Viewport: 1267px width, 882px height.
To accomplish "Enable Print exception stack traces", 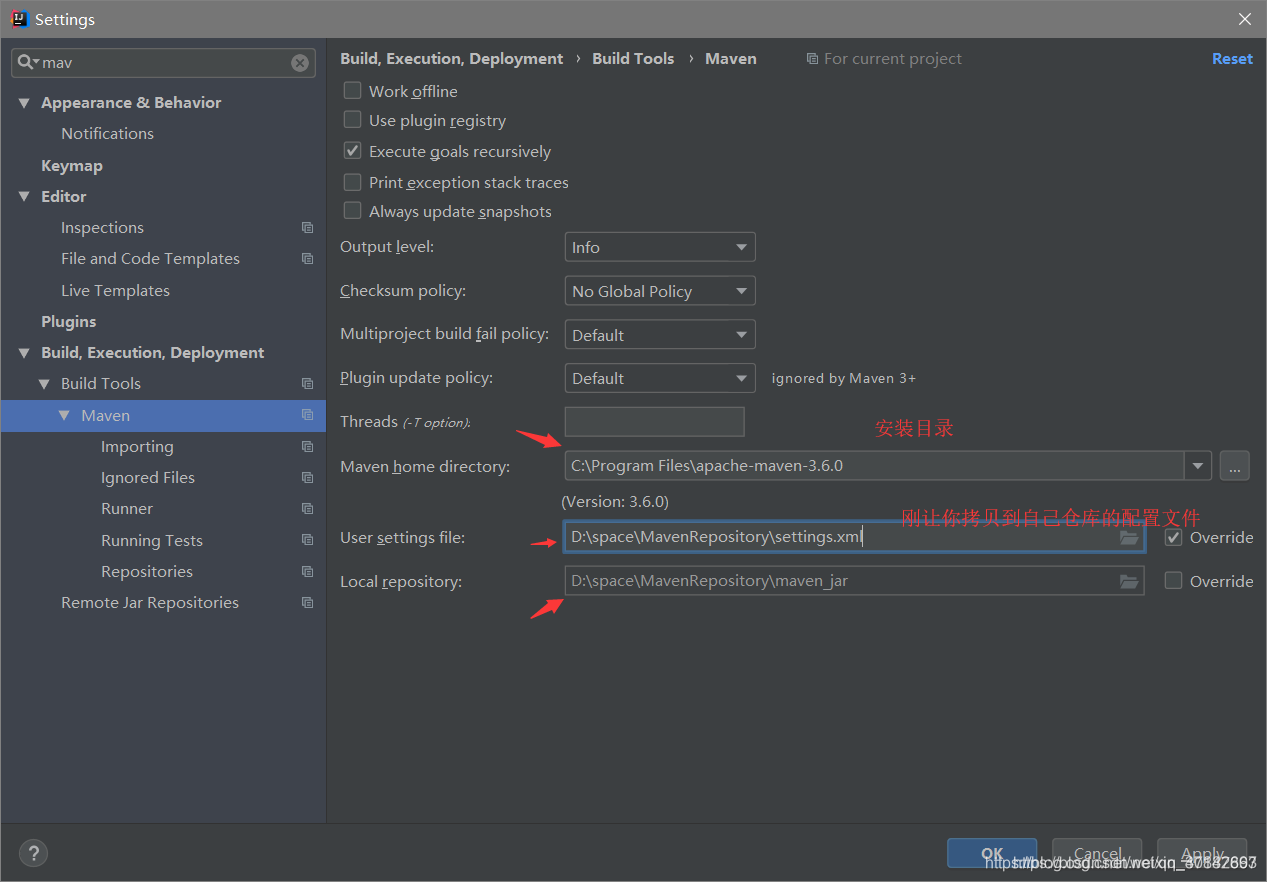I will click(352, 182).
